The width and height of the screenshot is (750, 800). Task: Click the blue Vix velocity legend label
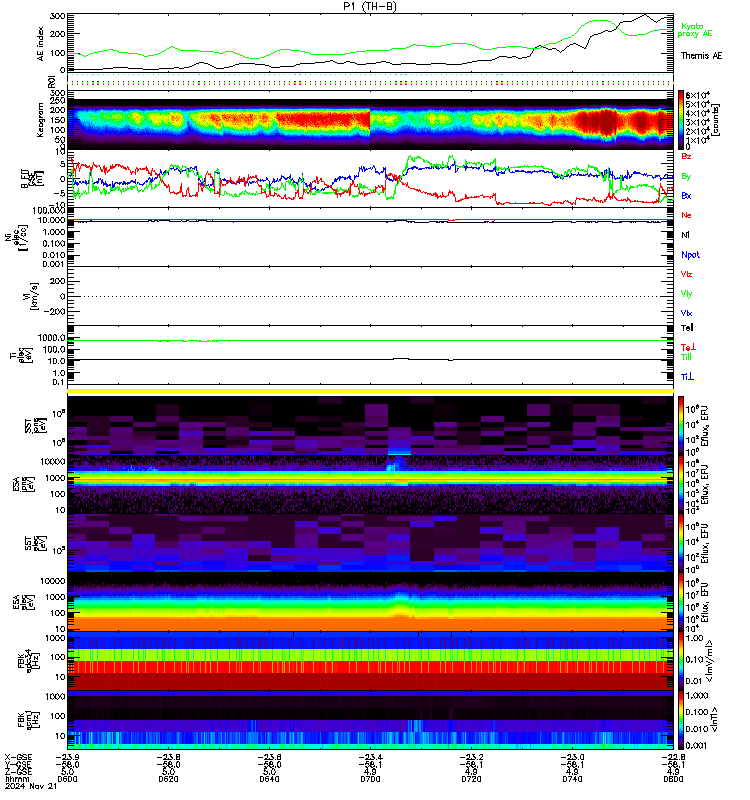click(686, 313)
